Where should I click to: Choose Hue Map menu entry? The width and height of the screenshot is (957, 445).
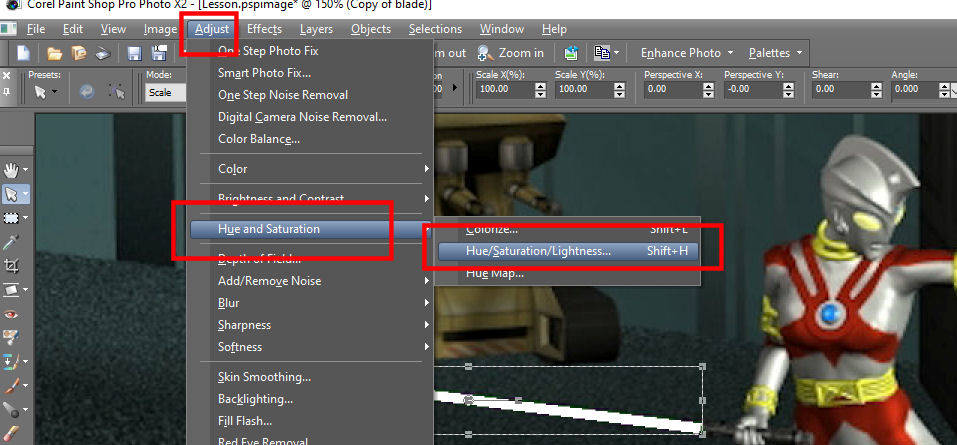point(568,273)
